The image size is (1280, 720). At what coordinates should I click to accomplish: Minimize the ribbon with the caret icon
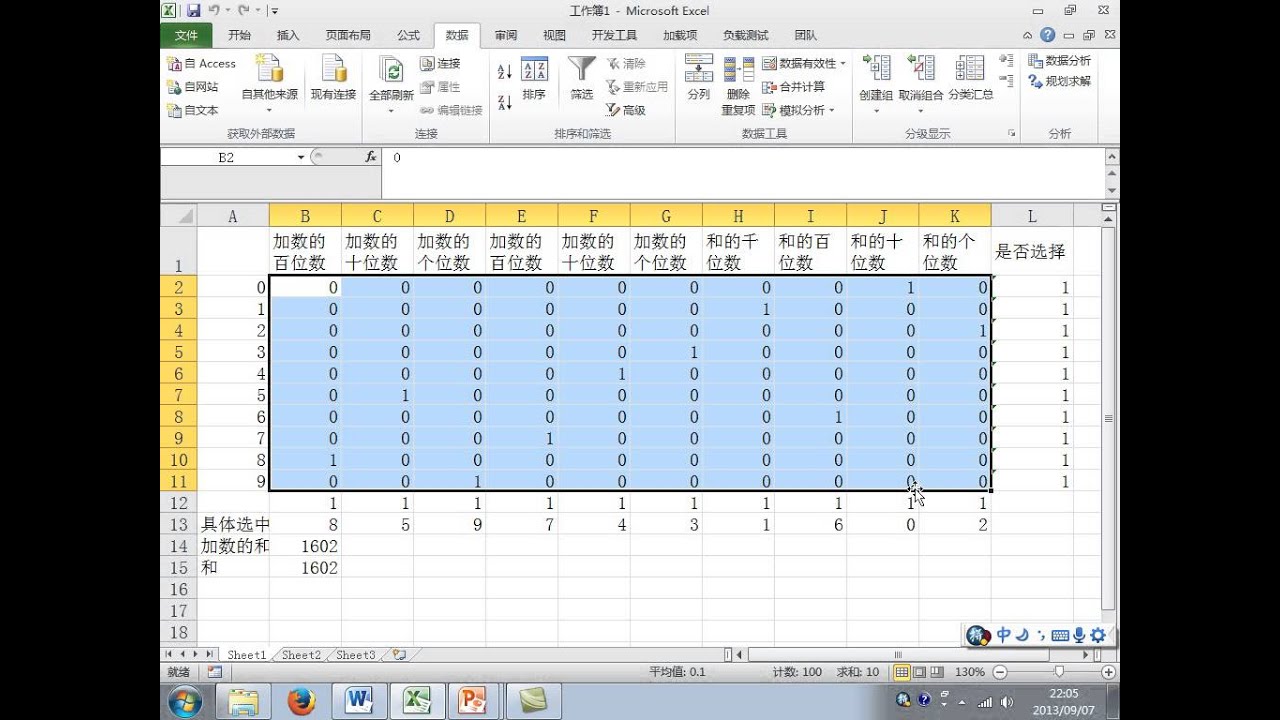pyautogui.click(x=1029, y=35)
